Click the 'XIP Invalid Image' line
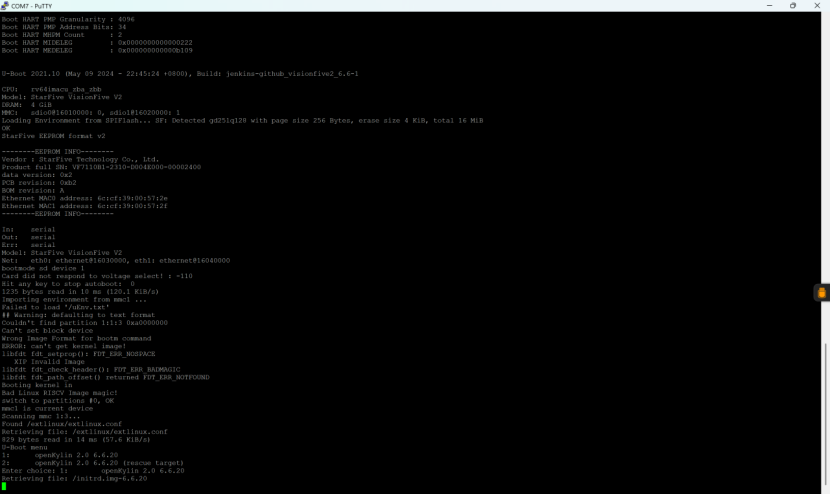The image size is (830, 494). pos(49,362)
